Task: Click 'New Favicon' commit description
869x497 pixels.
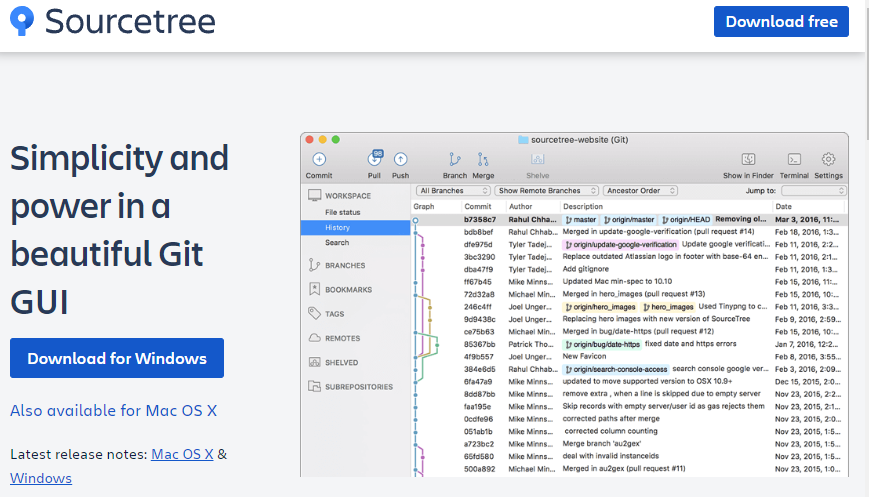Action: point(584,356)
